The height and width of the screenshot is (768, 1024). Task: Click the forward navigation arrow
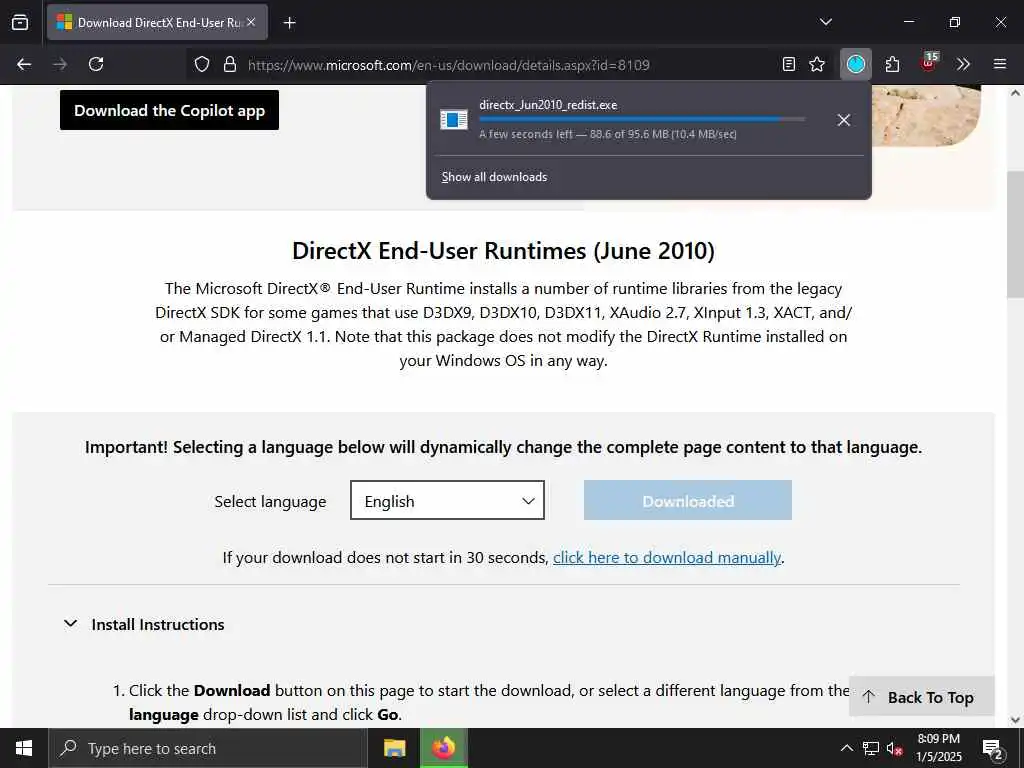click(x=60, y=64)
